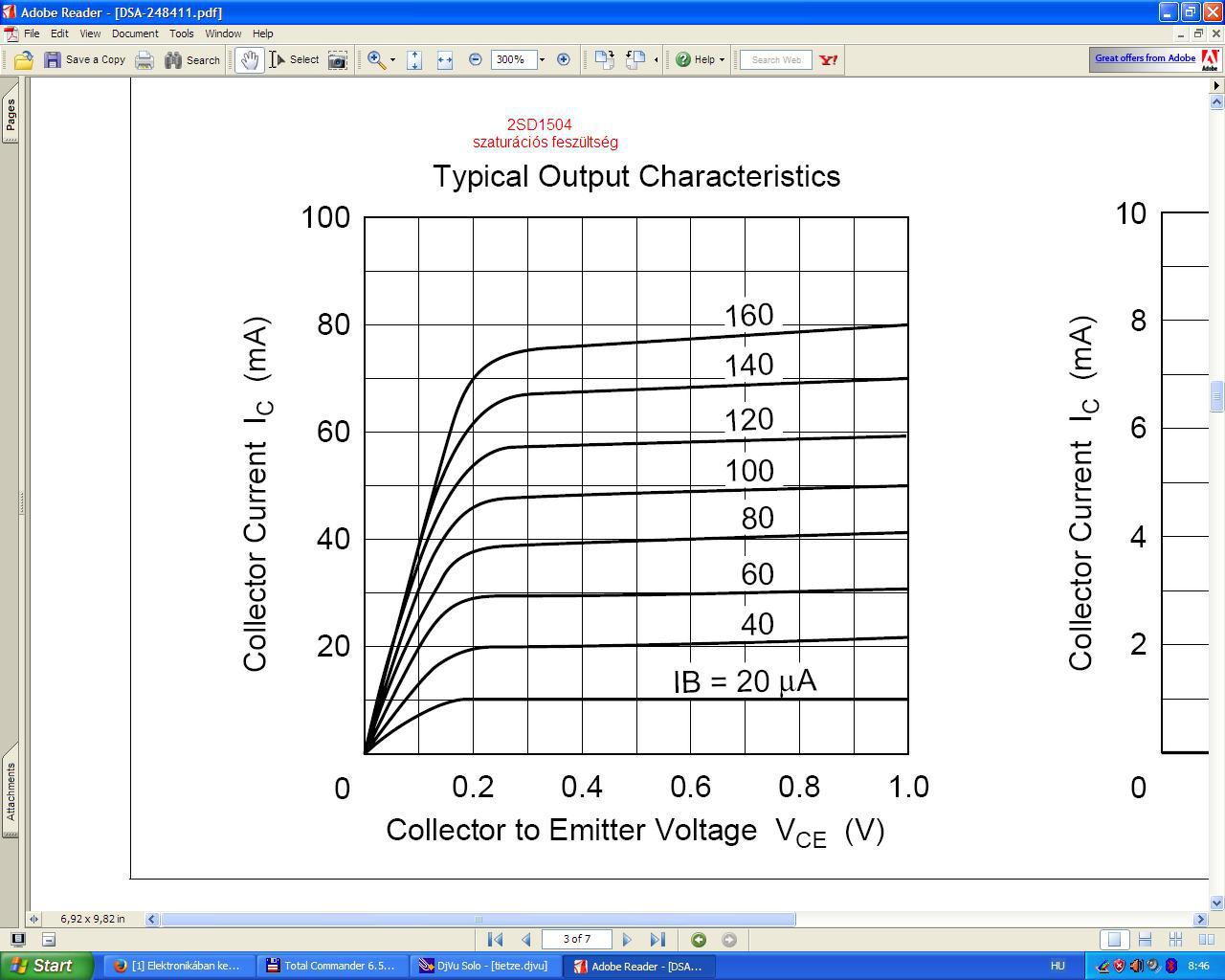The width and height of the screenshot is (1225, 980).
Task: Go to the last page
Action: 657,940
